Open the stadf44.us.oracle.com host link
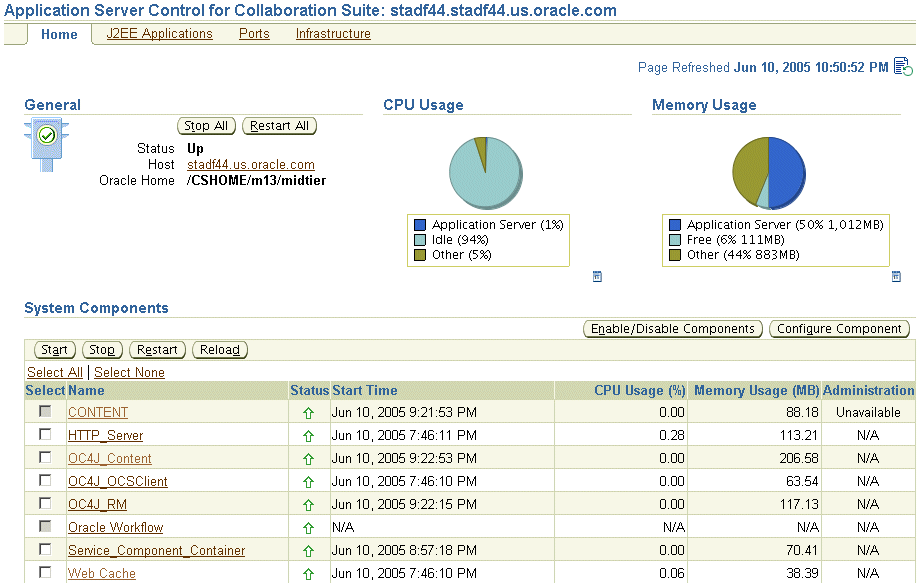 coord(251,165)
